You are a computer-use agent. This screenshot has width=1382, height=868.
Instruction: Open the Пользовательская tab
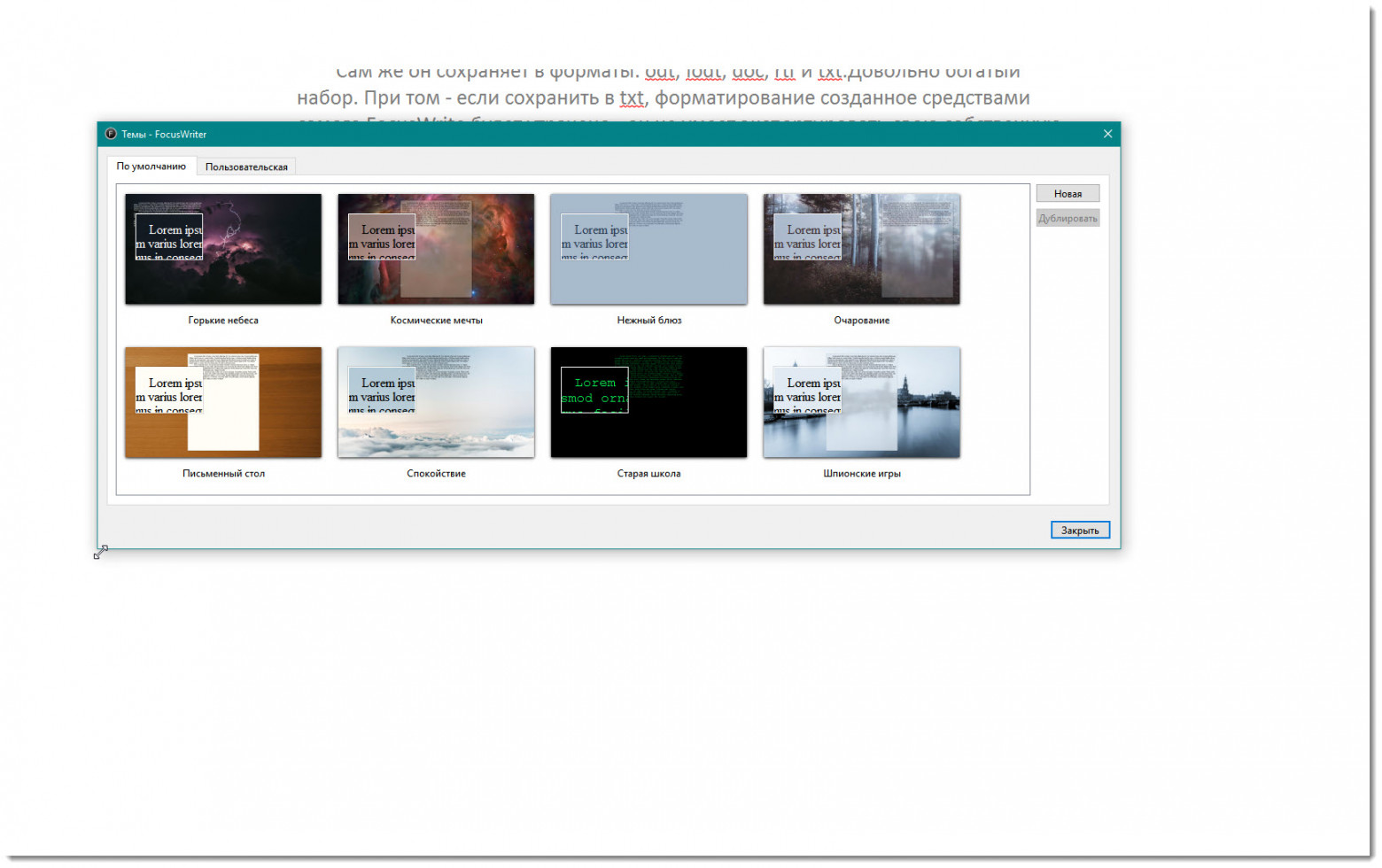[246, 167]
